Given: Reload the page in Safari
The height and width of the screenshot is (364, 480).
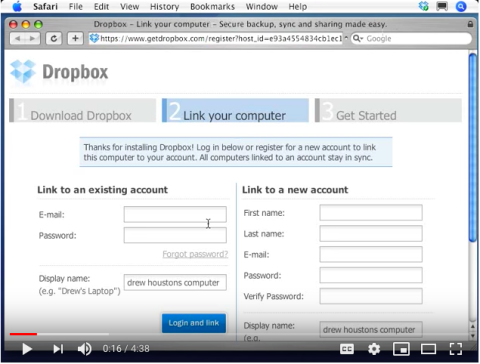Looking at the screenshot, I should [x=54, y=38].
